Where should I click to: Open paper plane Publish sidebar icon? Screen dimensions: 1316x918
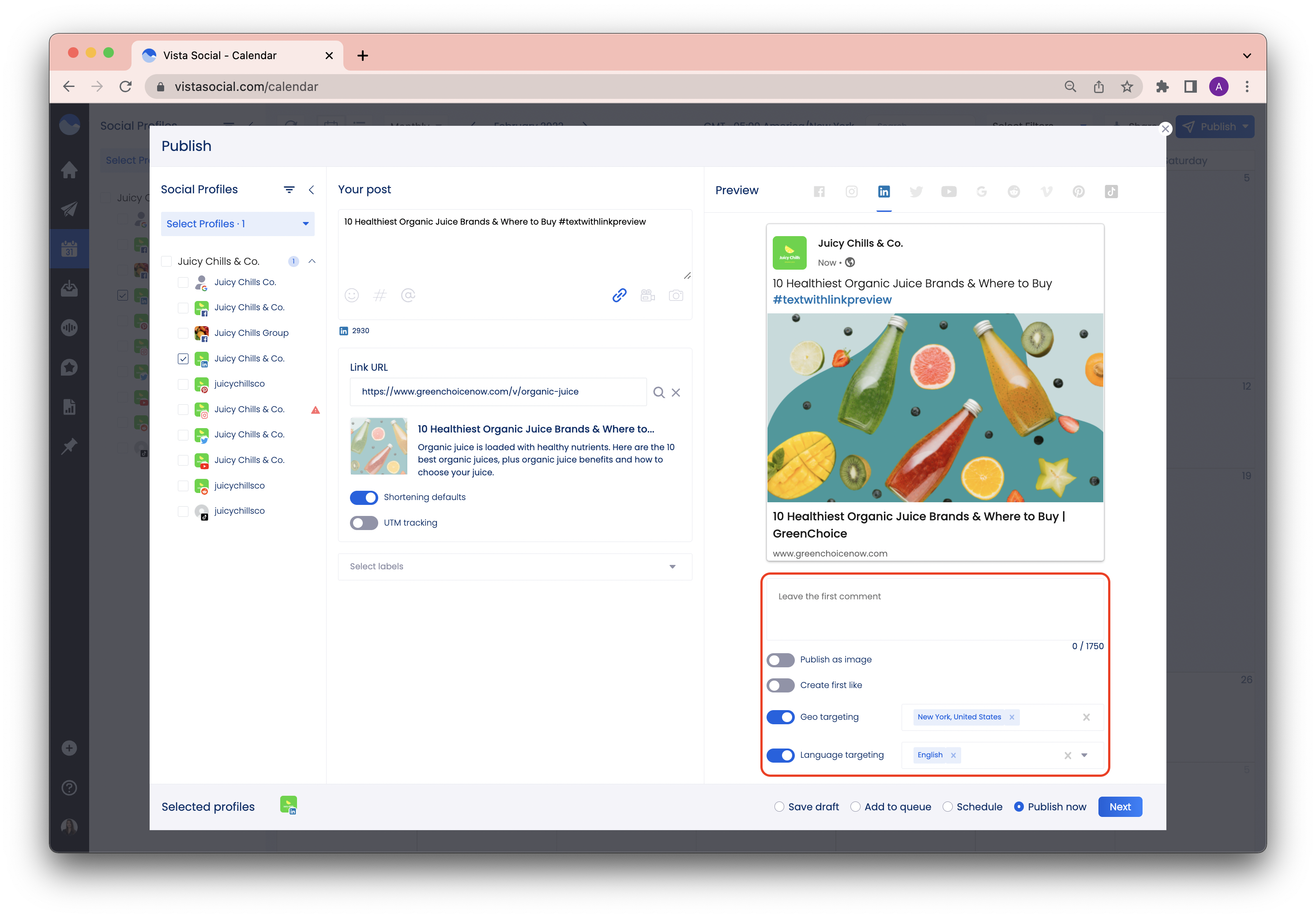(x=69, y=209)
